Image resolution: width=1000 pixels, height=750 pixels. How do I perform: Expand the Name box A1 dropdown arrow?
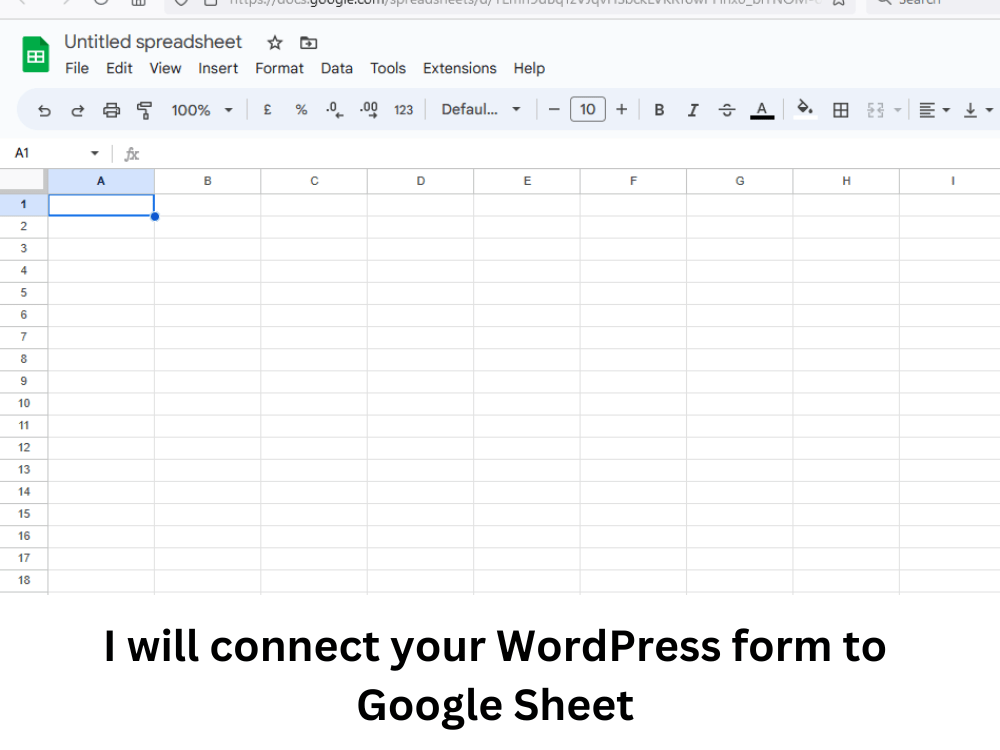point(94,153)
